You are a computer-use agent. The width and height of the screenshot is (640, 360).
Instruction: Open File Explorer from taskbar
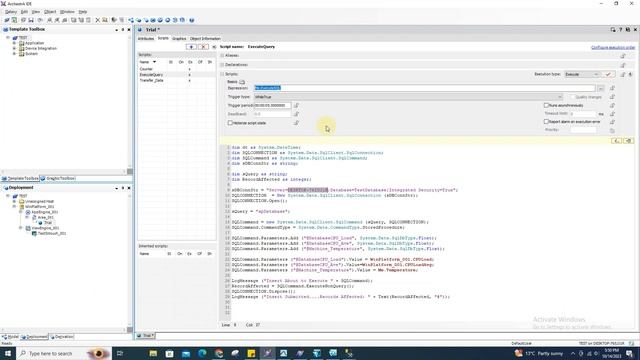(153, 353)
